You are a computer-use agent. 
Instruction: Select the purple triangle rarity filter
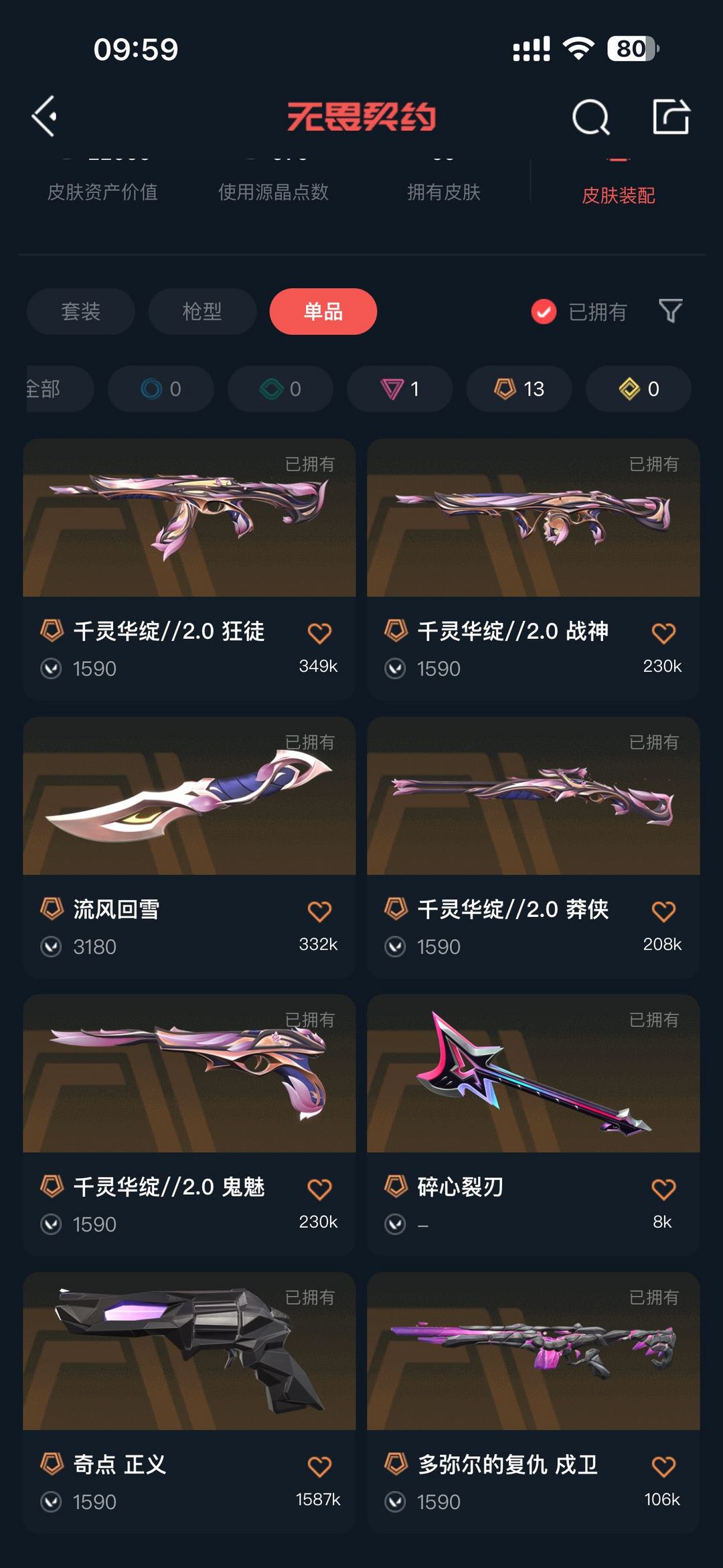(400, 388)
